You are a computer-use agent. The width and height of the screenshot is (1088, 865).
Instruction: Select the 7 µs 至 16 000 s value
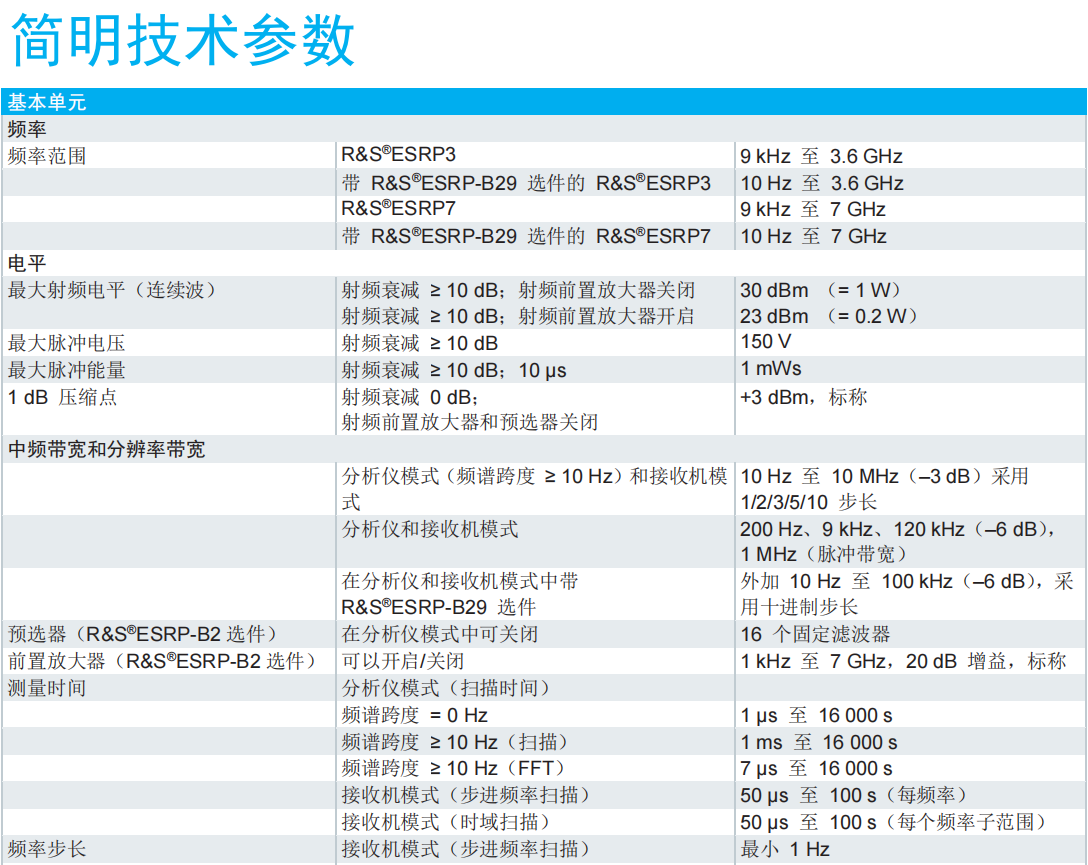816,769
